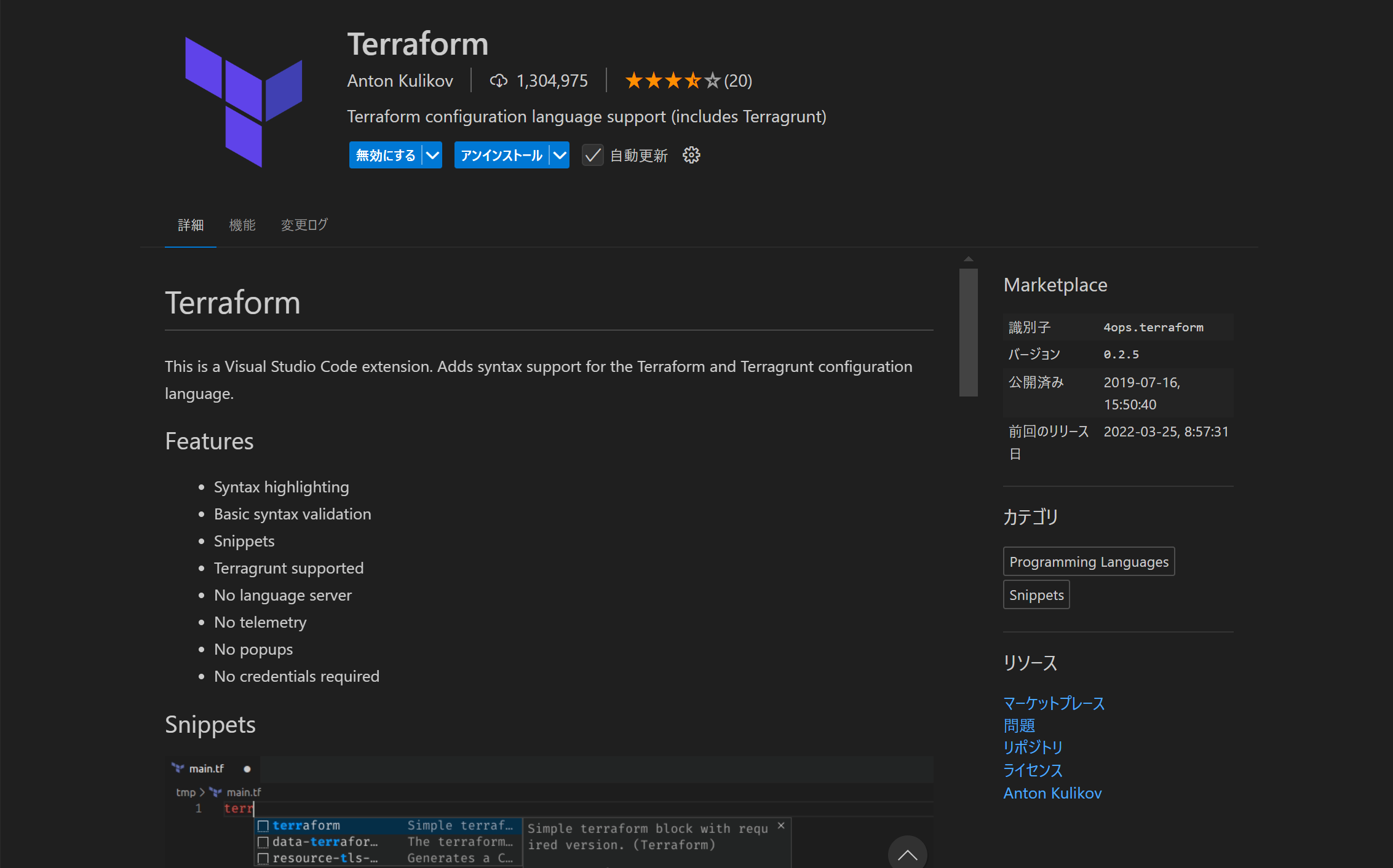Open publisher Anton Kulikov in header
Viewport: 1393px width, 868px height.
(x=400, y=81)
